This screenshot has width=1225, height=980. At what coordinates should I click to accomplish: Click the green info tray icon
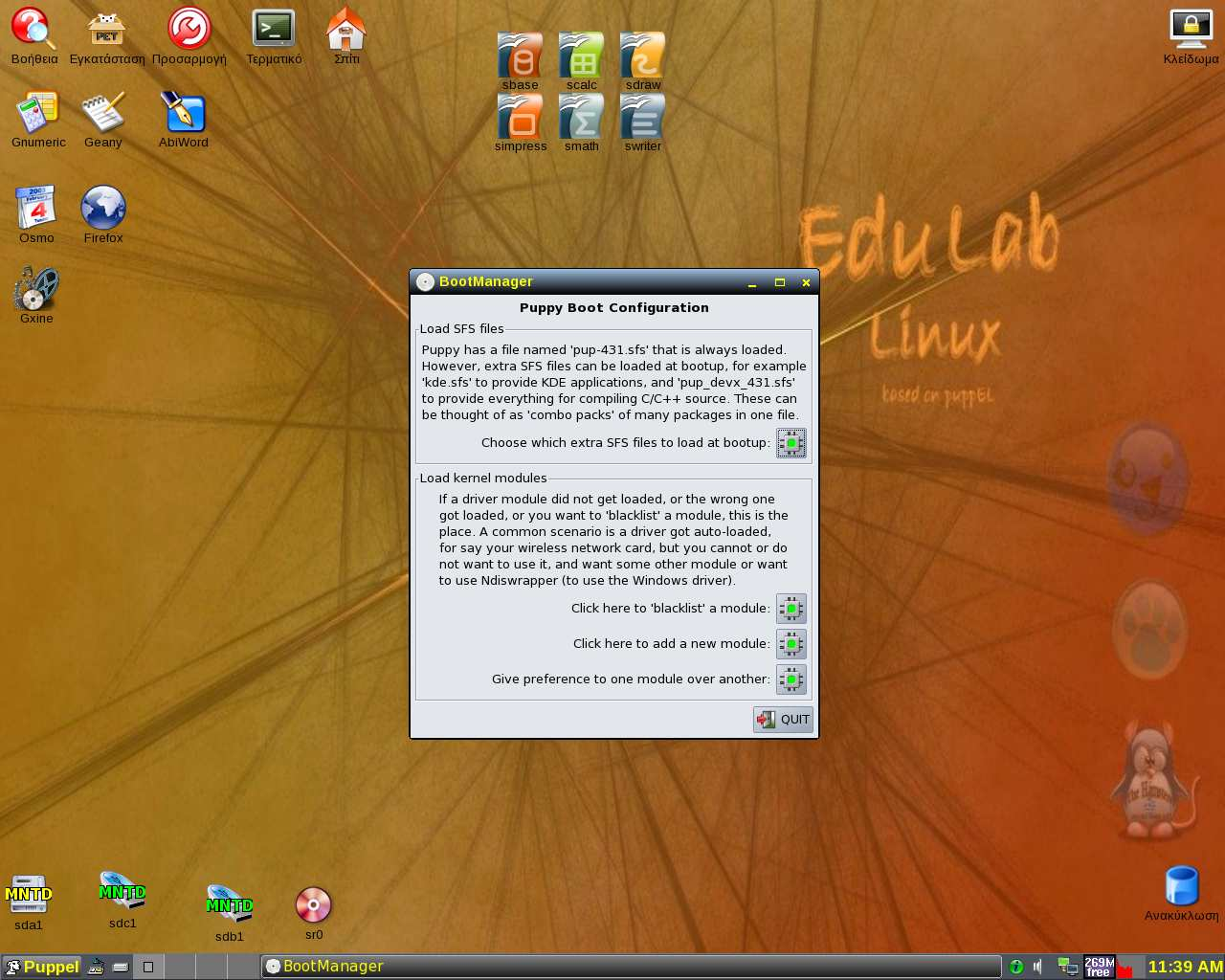click(1016, 967)
